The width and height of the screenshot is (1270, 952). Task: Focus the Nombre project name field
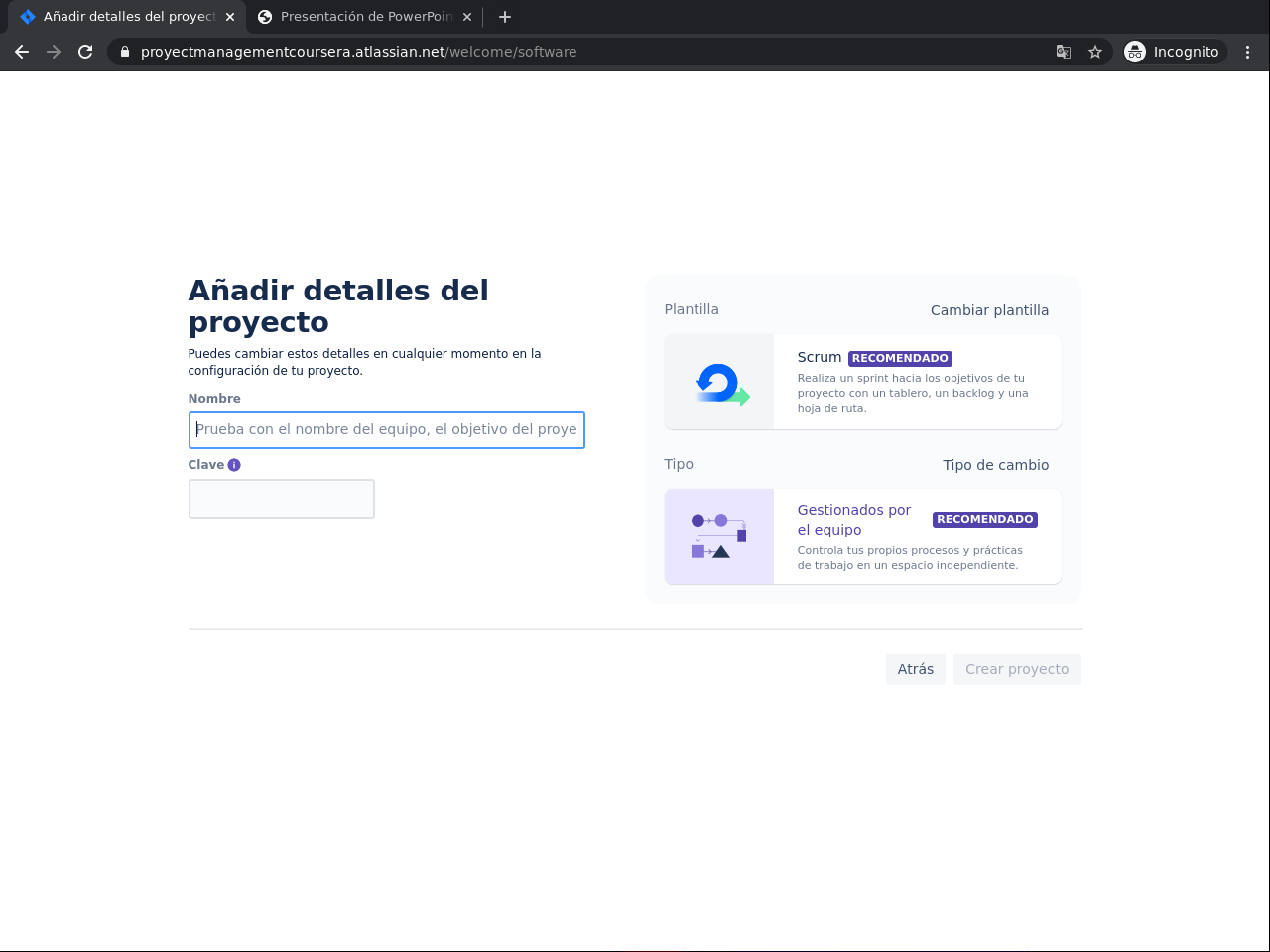pyautogui.click(x=387, y=429)
